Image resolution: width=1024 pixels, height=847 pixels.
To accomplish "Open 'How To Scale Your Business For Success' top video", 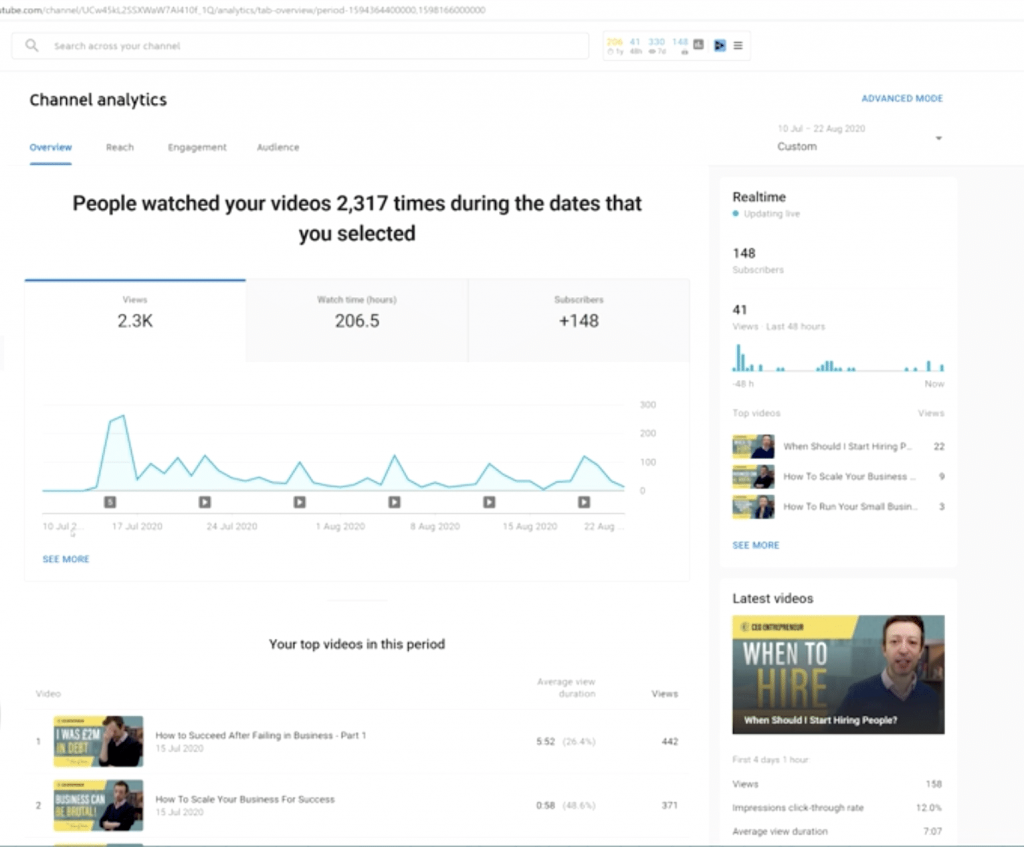I will click(x=245, y=799).
